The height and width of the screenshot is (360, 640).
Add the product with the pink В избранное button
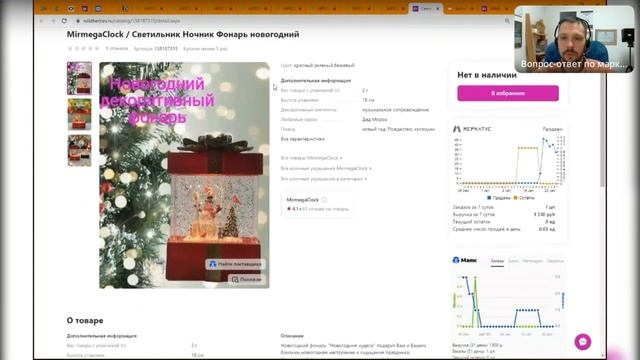[x=508, y=93]
